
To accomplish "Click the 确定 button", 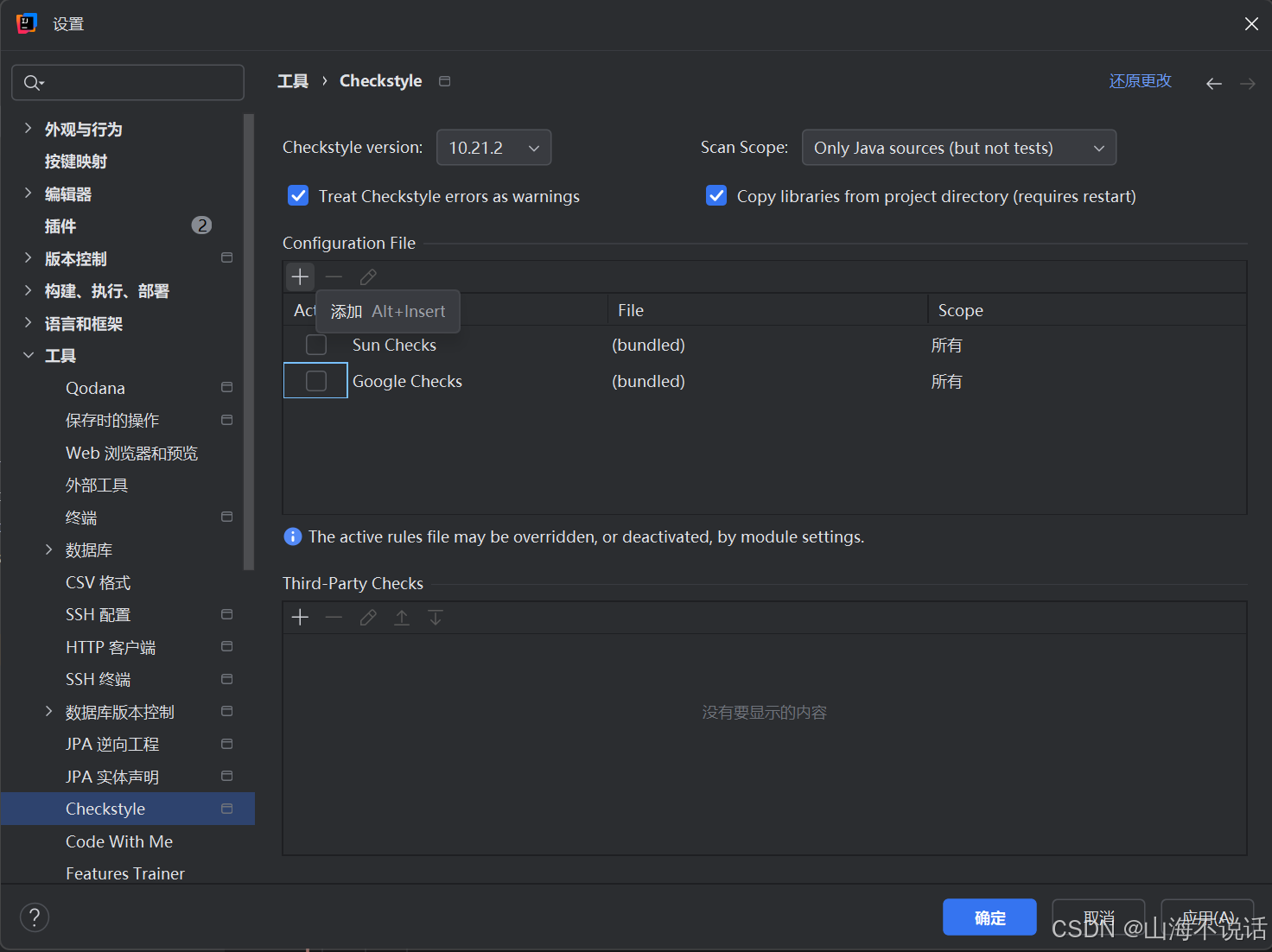I will point(989,917).
